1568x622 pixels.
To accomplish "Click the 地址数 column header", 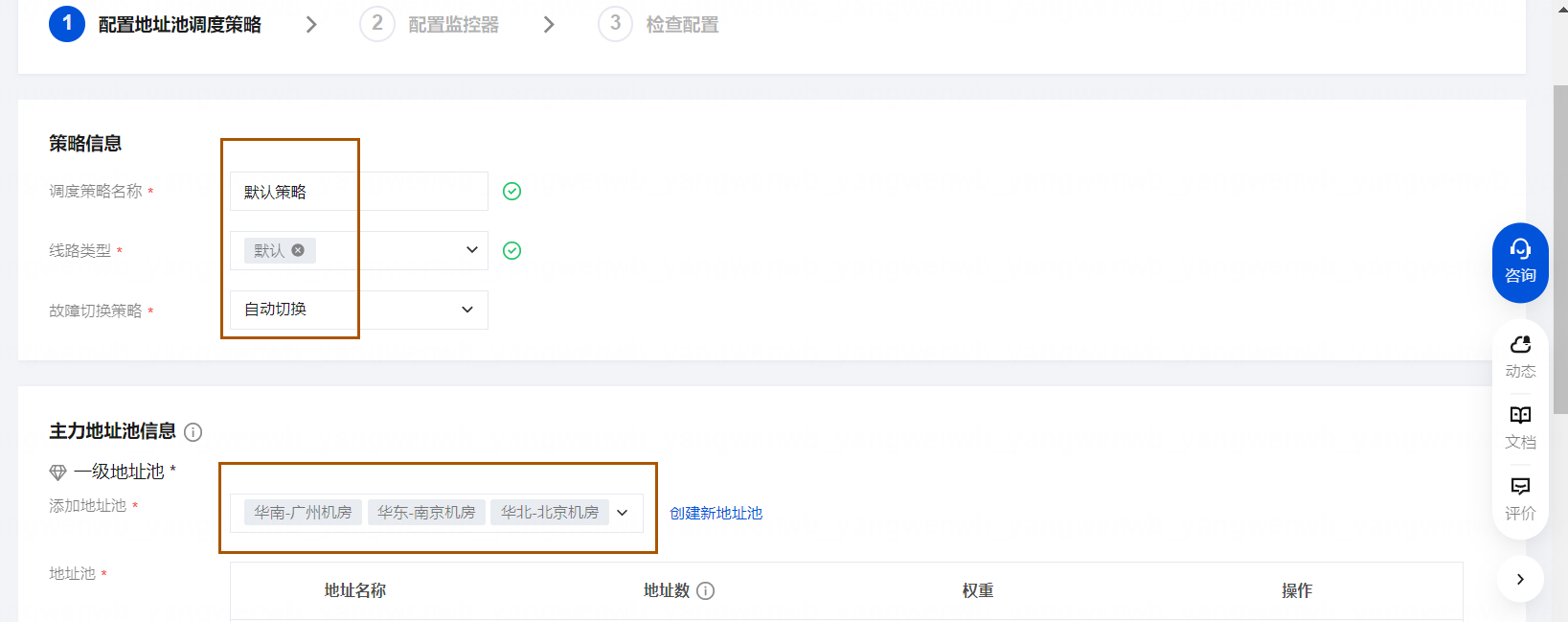I will pyautogui.click(x=667, y=590).
